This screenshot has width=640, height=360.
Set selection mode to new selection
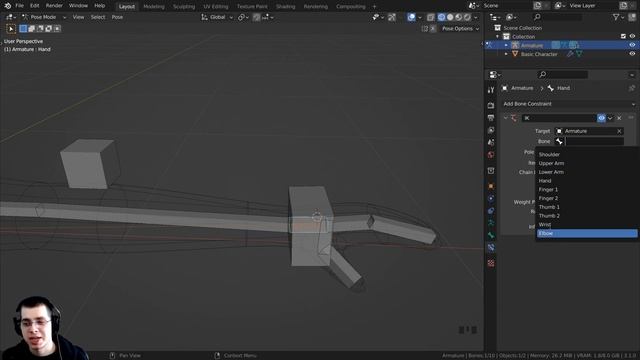(x=23, y=29)
